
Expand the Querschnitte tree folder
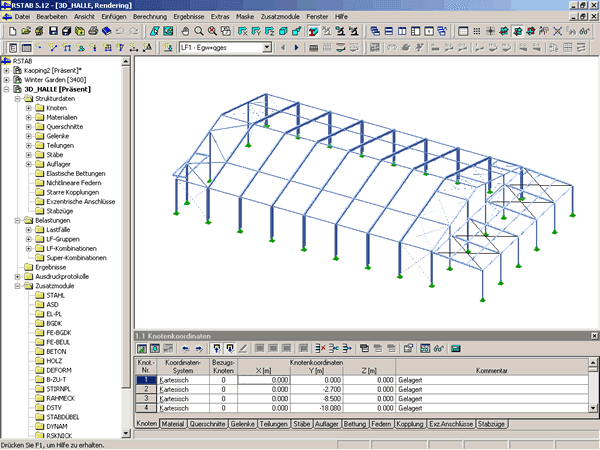click(x=29, y=127)
